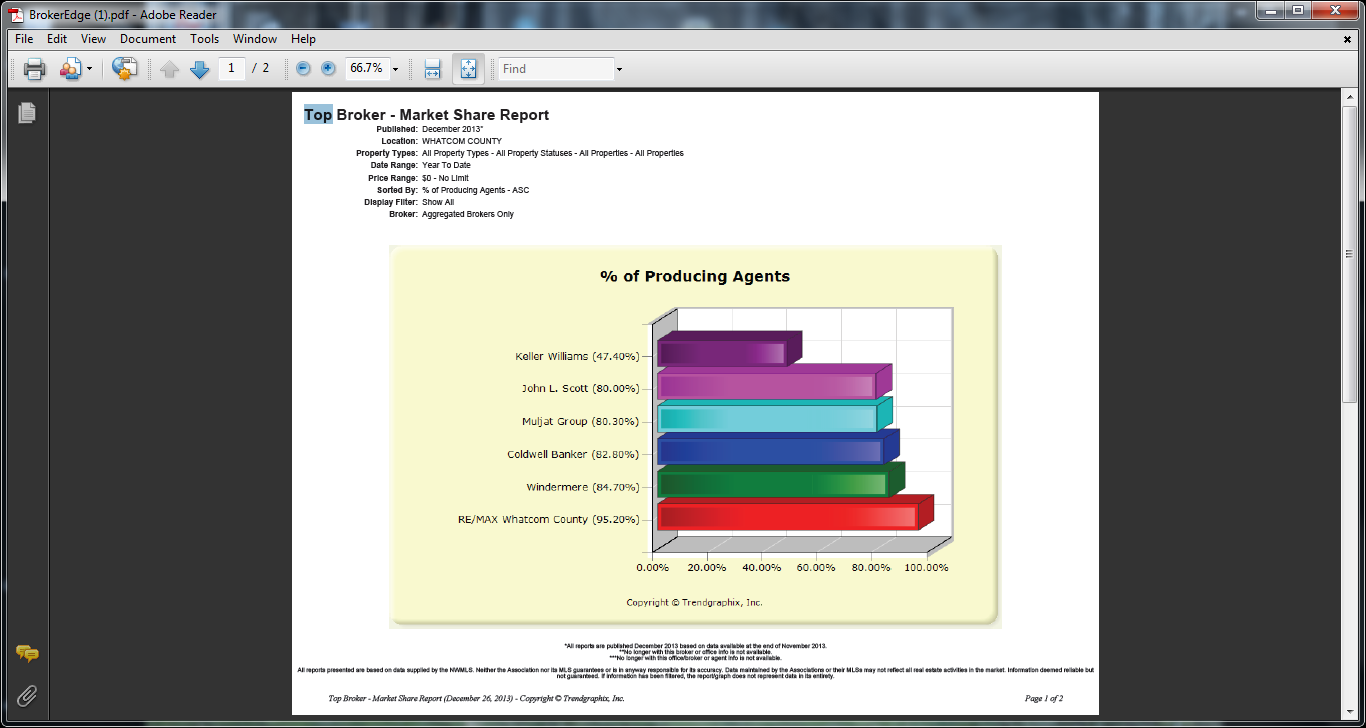Click the WHATCOM COUNTY location text
Screen dimensions: 1366x728
tap(462, 141)
